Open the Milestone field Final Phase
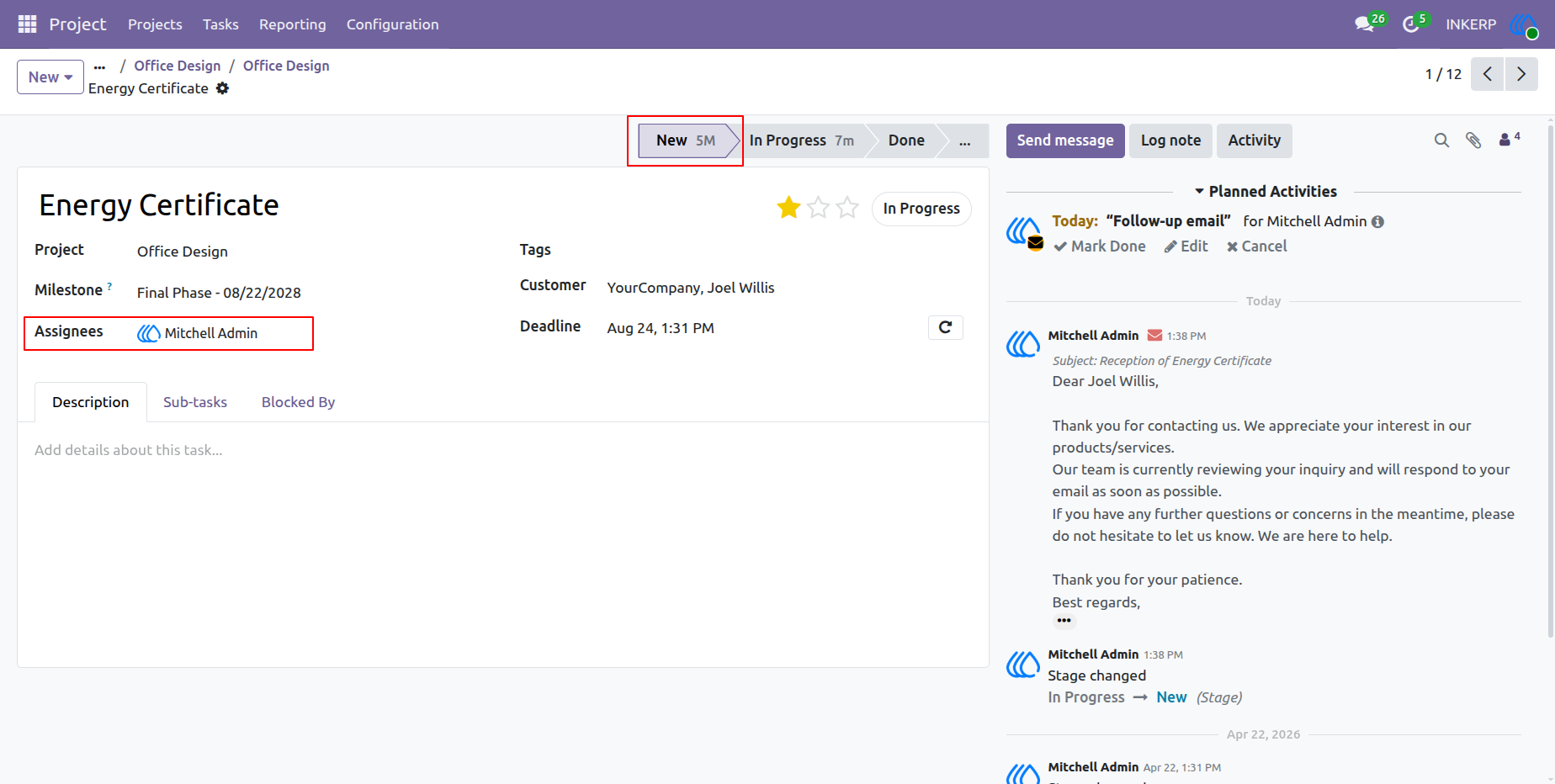The width and height of the screenshot is (1555, 784). pos(219,293)
